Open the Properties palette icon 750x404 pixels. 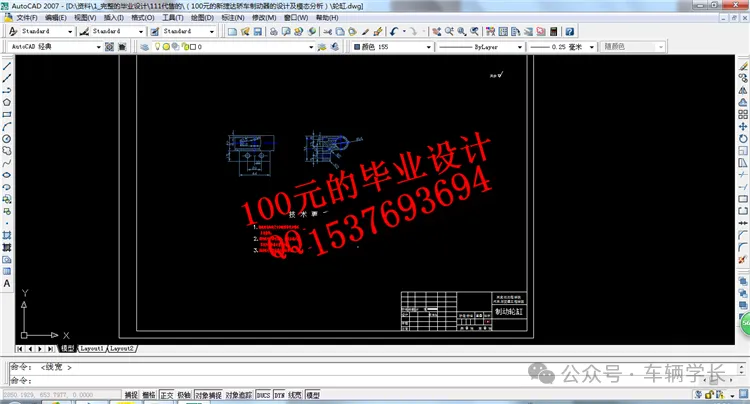490,32
